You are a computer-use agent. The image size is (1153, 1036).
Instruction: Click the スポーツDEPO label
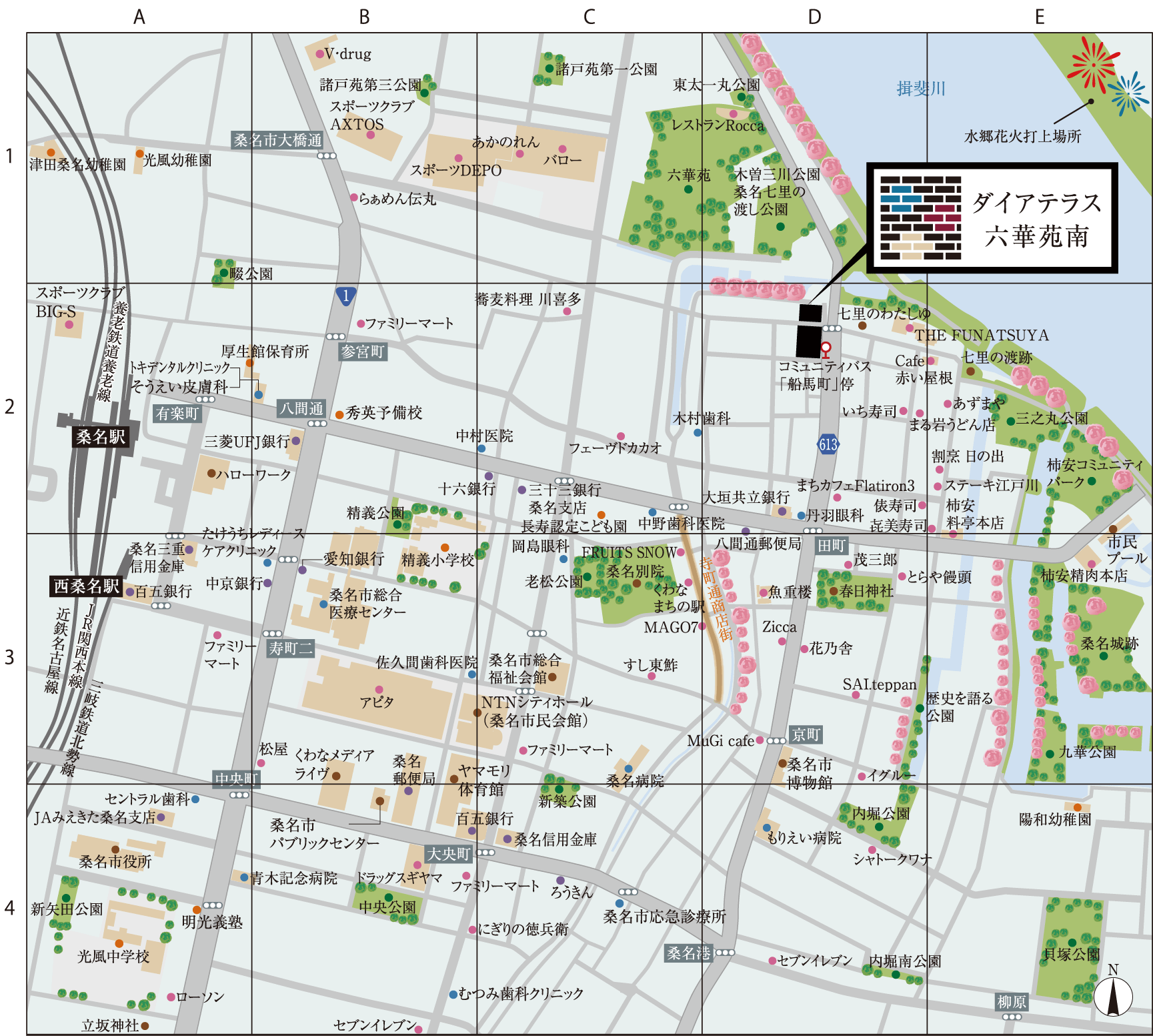(456, 170)
